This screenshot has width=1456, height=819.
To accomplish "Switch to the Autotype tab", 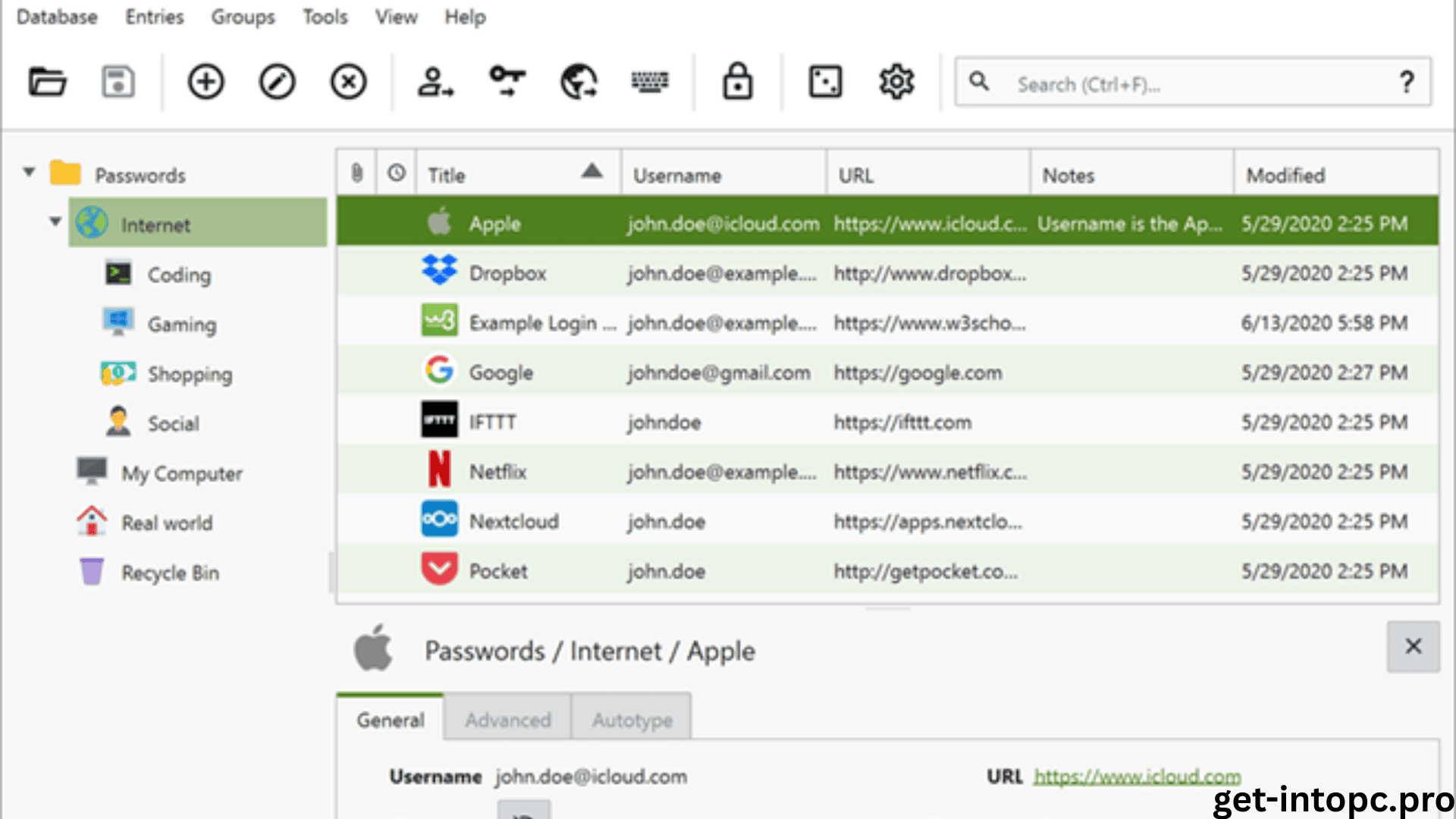I will (632, 718).
